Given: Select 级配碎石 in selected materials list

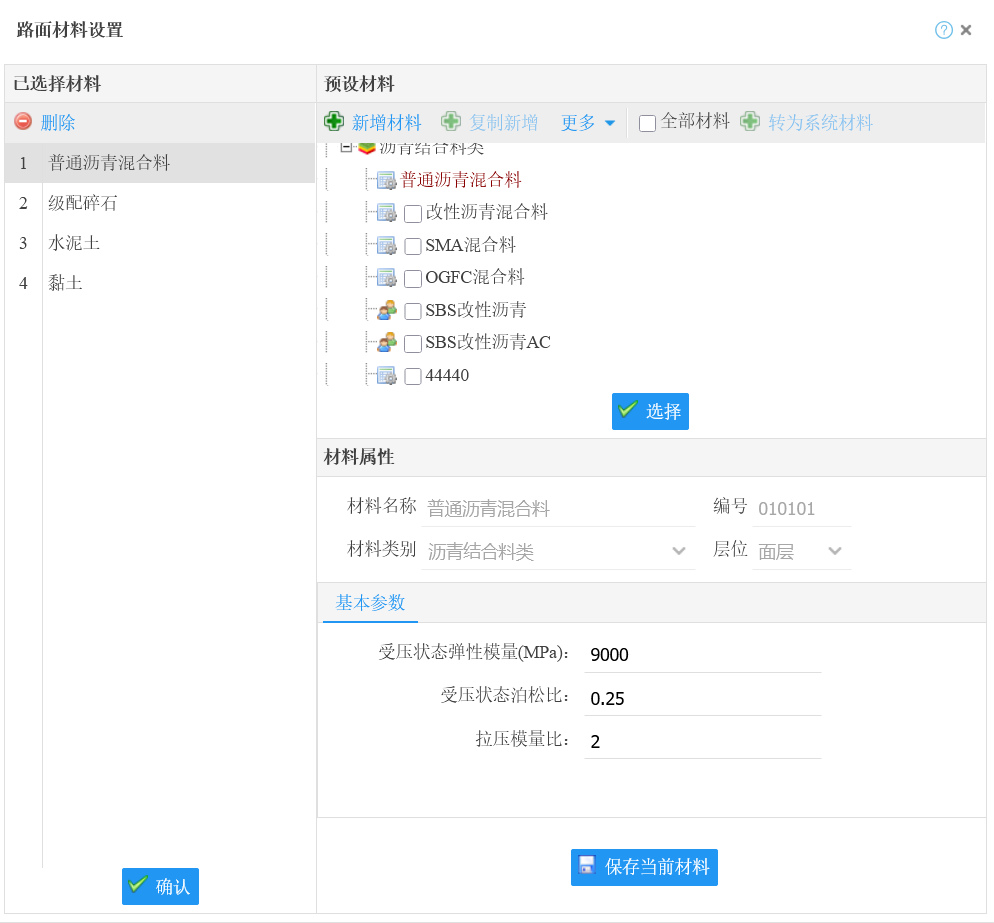Looking at the screenshot, I should [x=83, y=203].
